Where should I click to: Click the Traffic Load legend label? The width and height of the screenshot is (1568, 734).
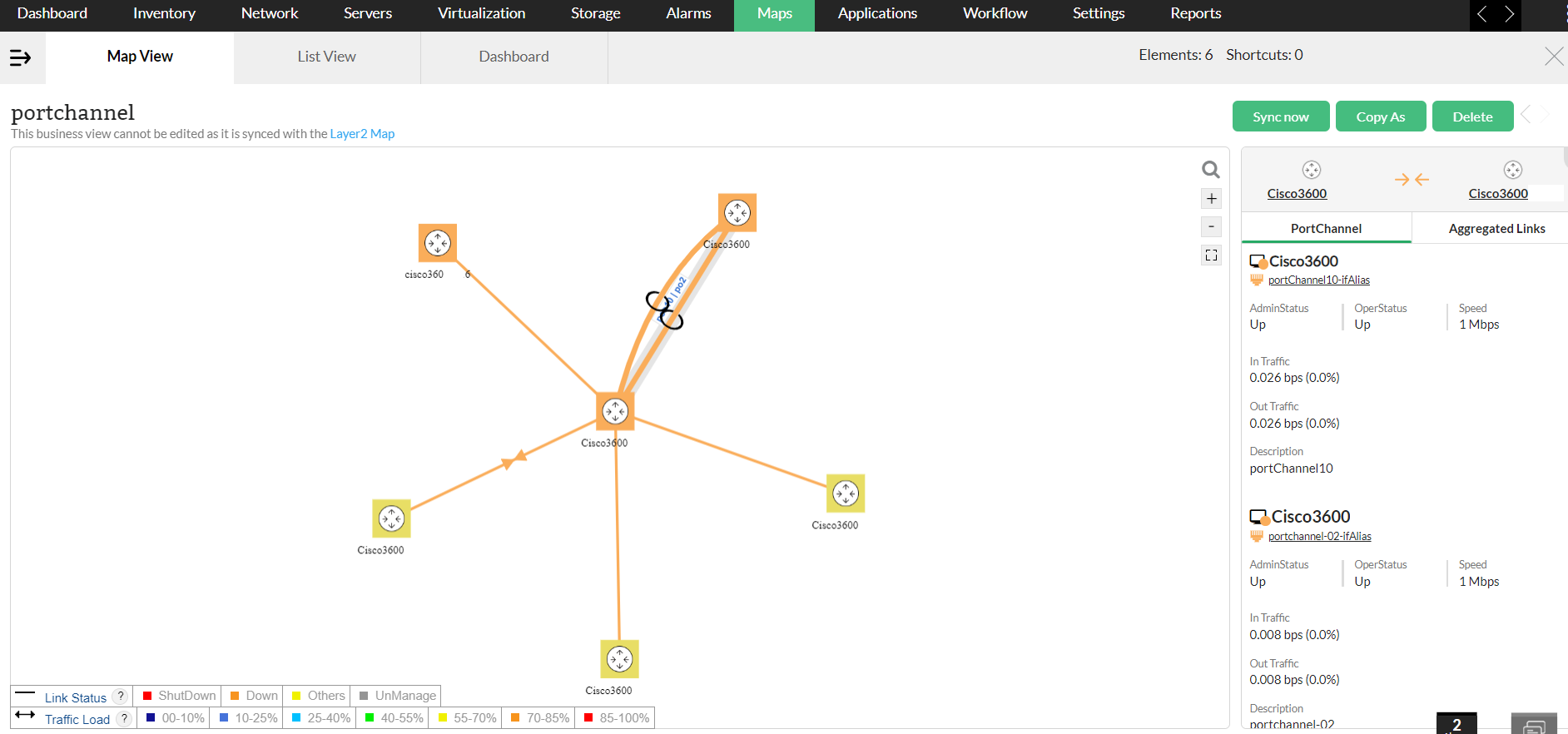77,719
